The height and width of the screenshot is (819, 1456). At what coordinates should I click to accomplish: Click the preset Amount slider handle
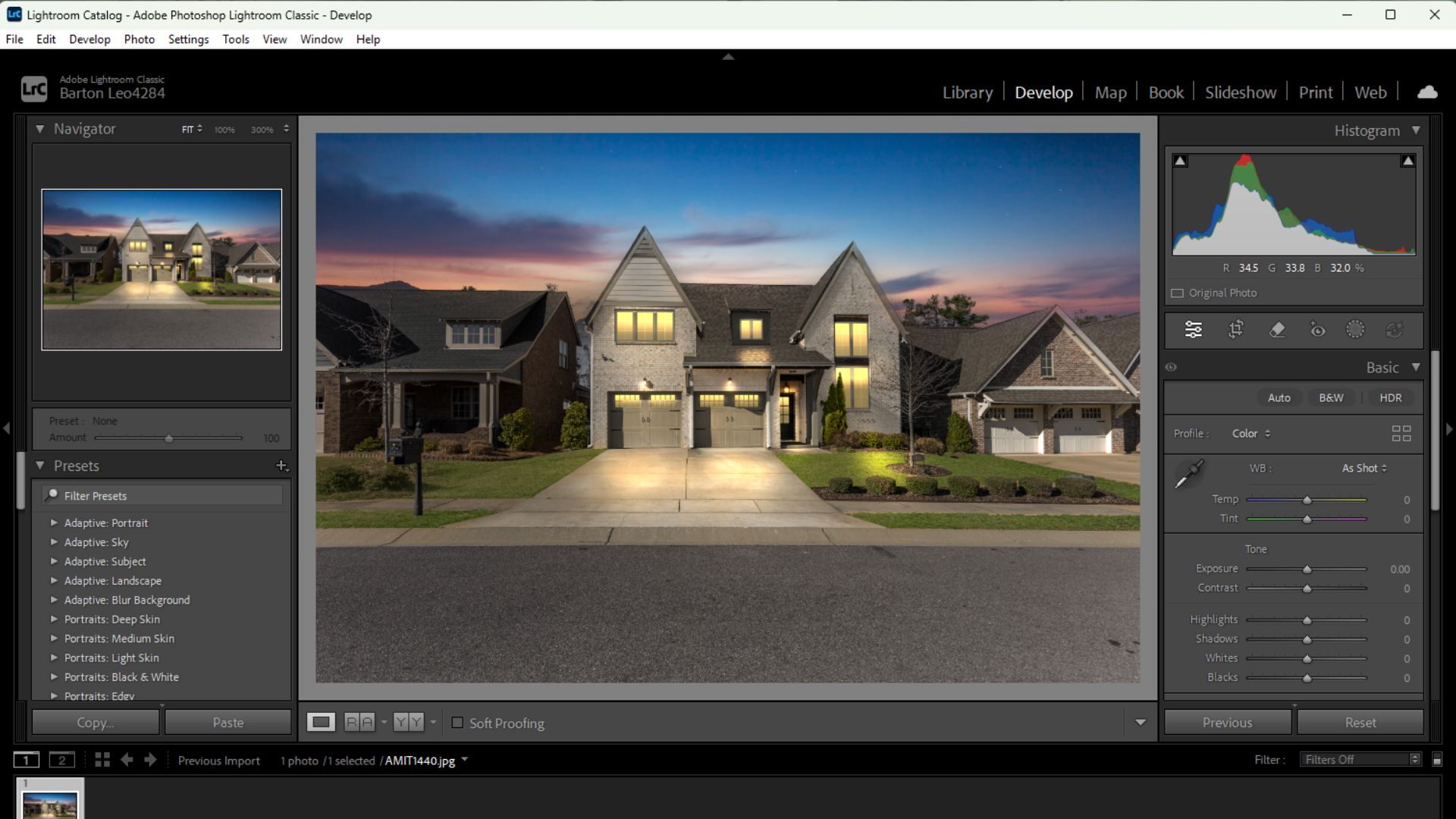click(169, 438)
